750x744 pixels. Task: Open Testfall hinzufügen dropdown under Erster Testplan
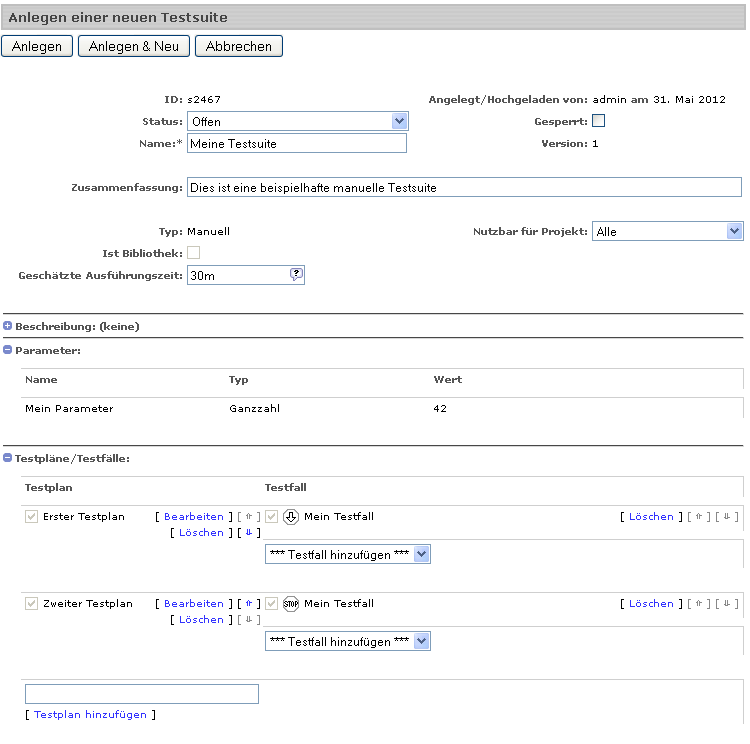point(348,554)
